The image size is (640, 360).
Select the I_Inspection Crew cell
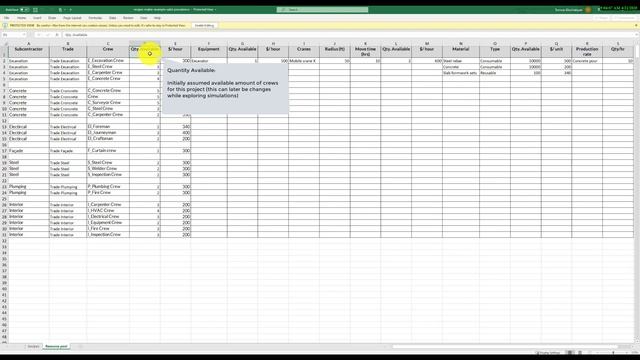click(108, 235)
